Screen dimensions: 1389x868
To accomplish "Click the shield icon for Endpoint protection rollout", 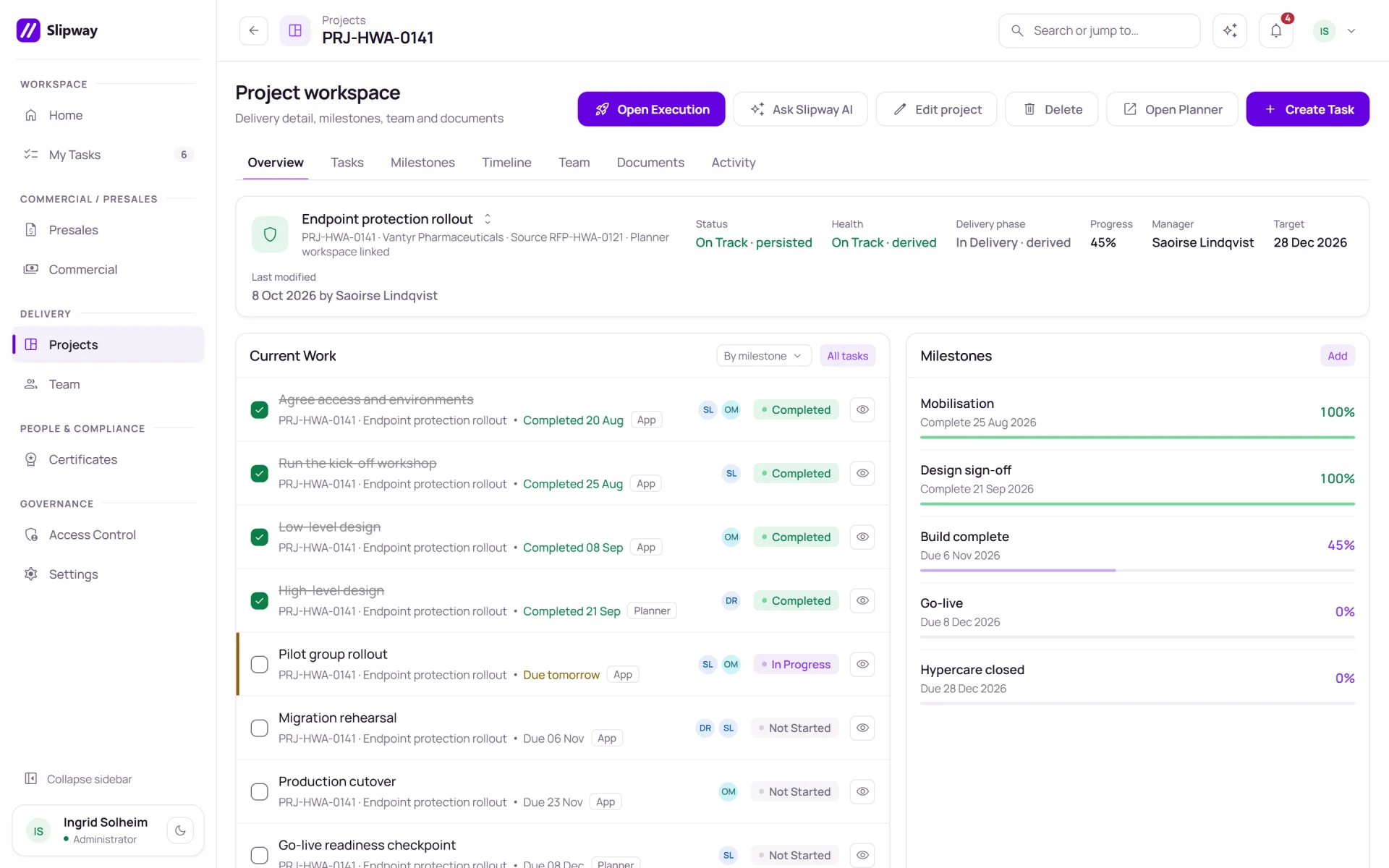I will pyautogui.click(x=270, y=234).
